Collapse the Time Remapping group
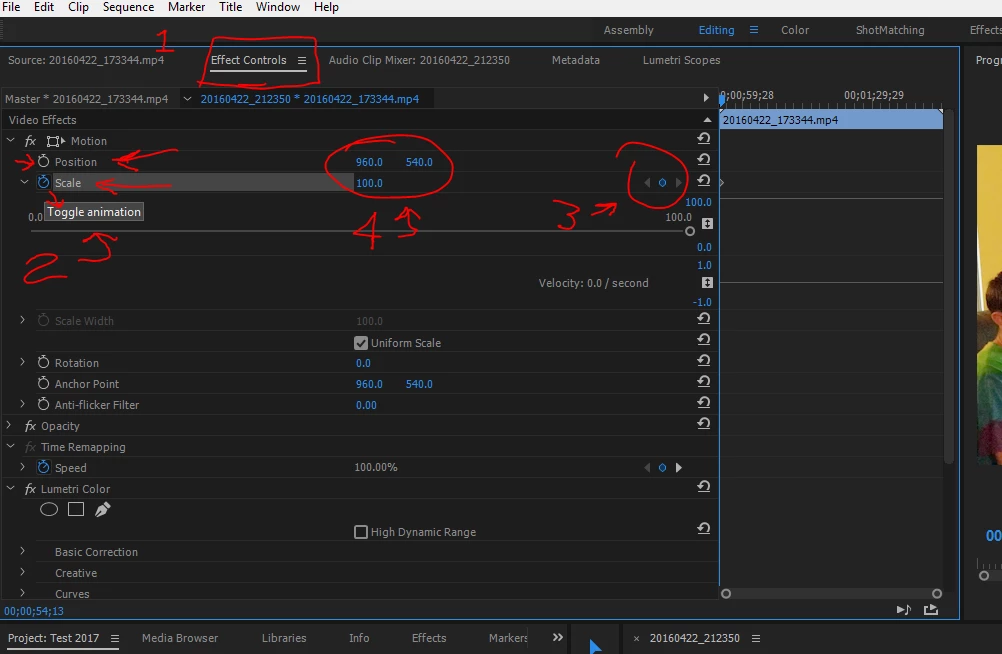This screenshot has width=1002, height=654. (x=10, y=446)
